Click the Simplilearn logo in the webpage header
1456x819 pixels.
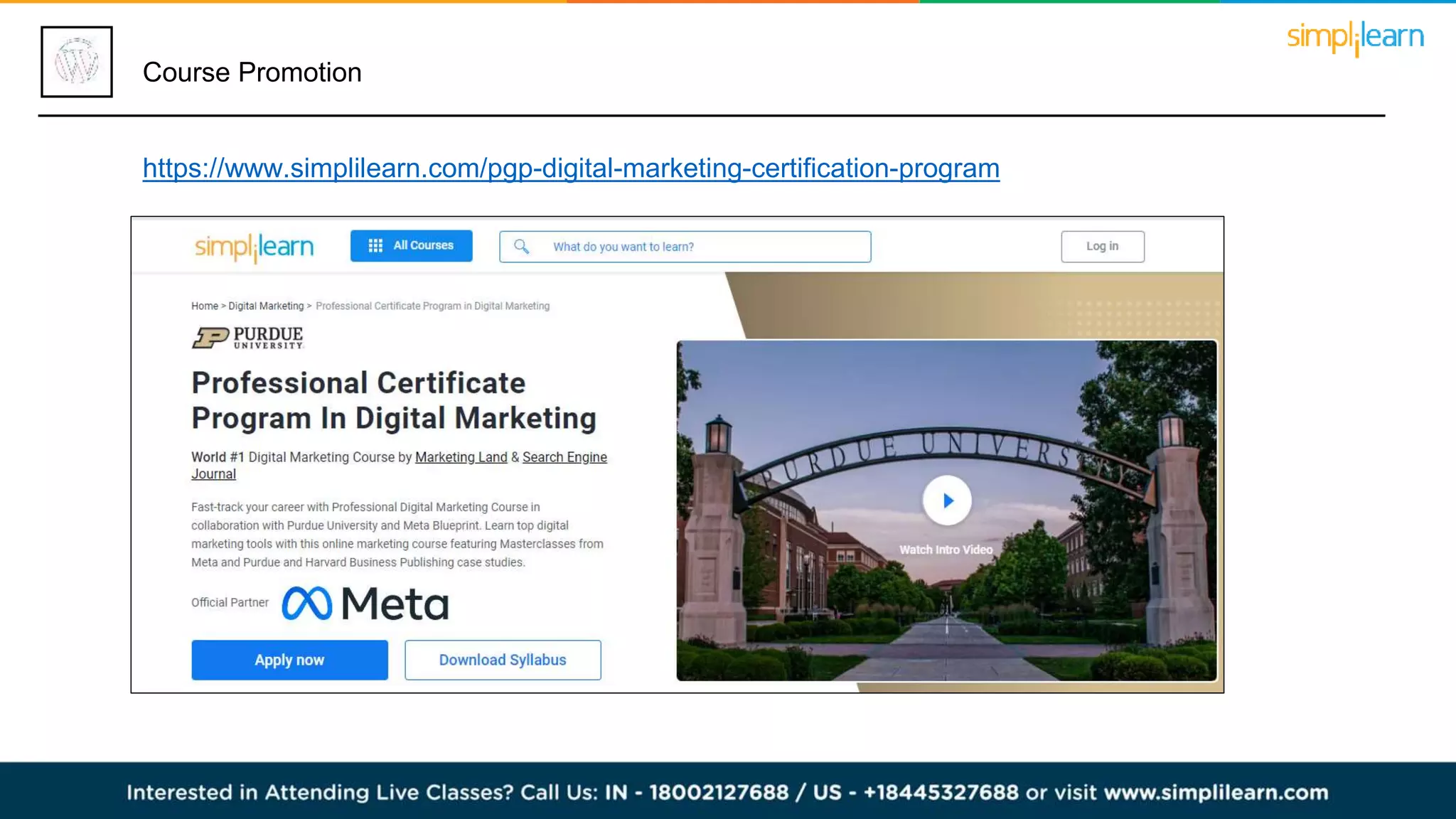pos(254,247)
